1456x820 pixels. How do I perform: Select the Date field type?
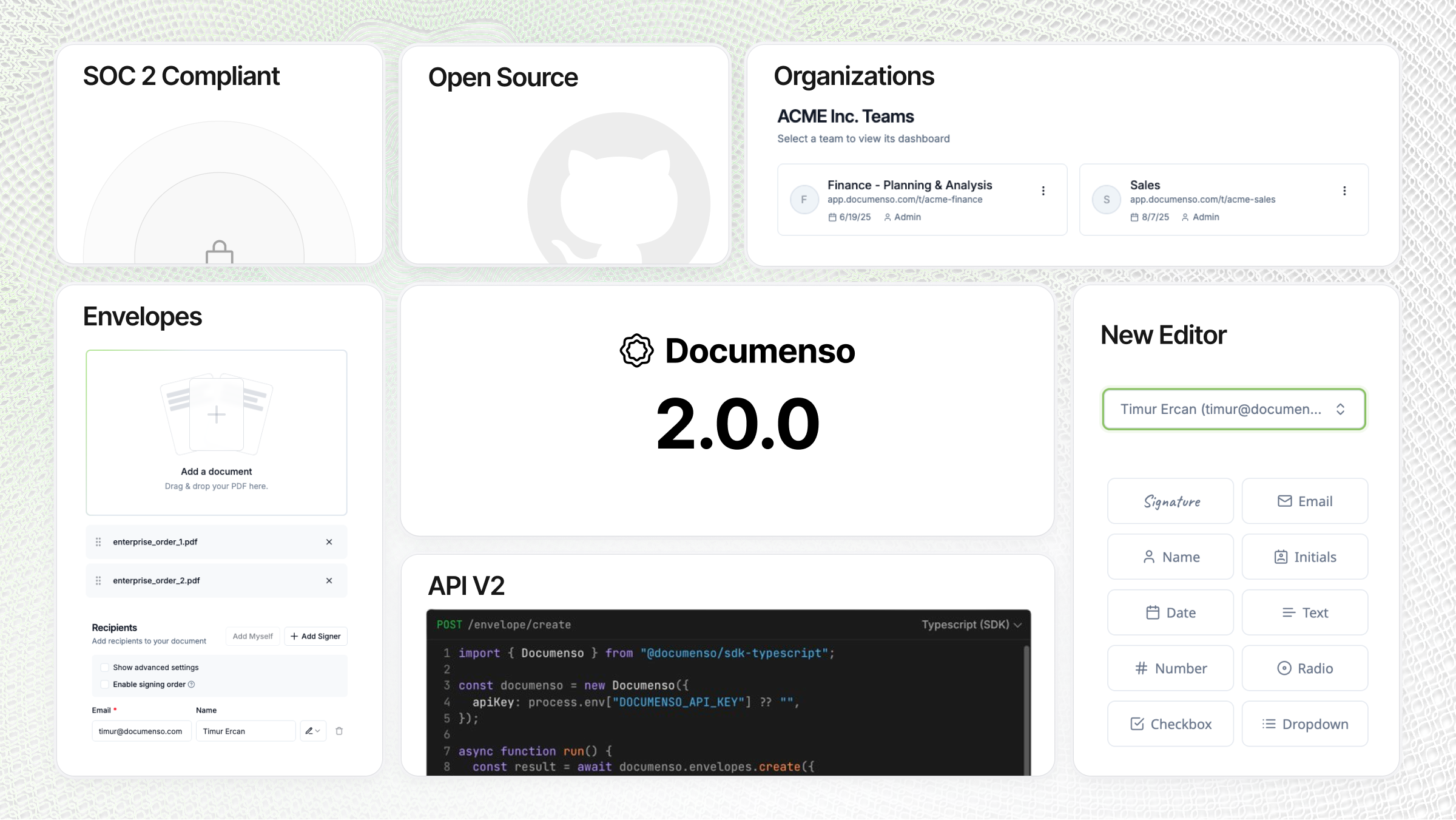(1170, 612)
